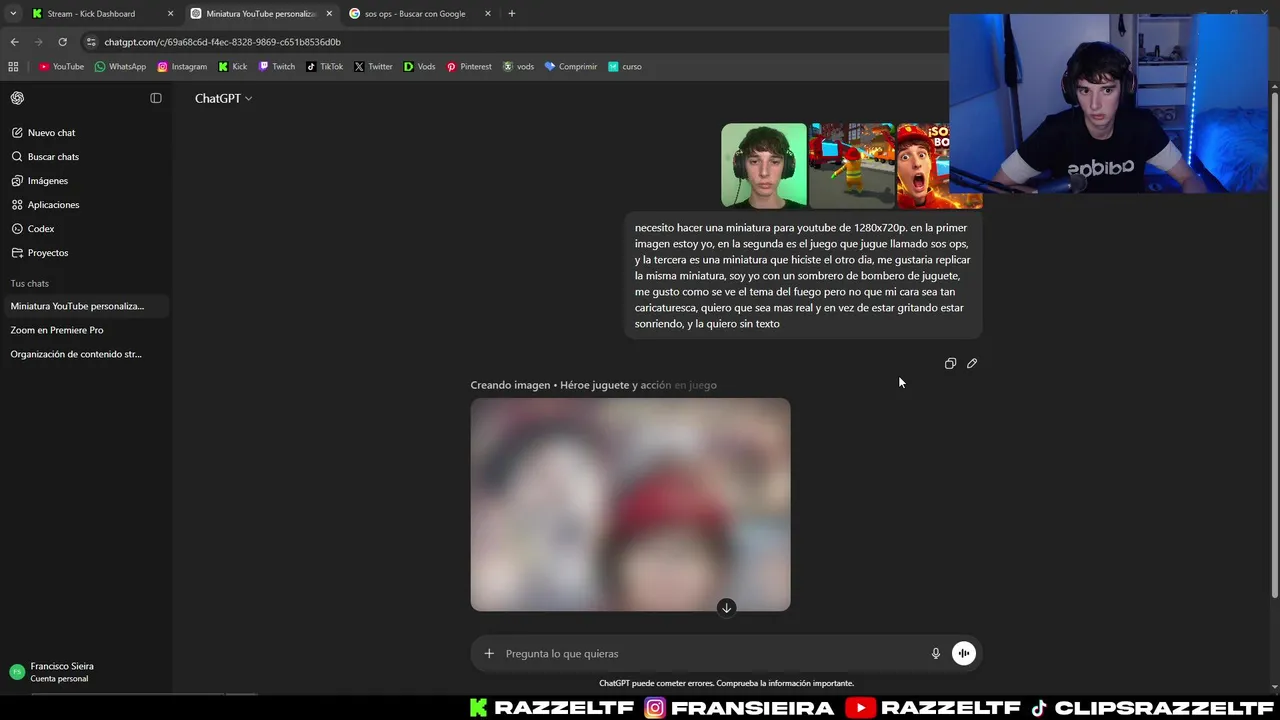Close the sos ops Google tab
Screen dimensions: 1280x720
click(488, 14)
